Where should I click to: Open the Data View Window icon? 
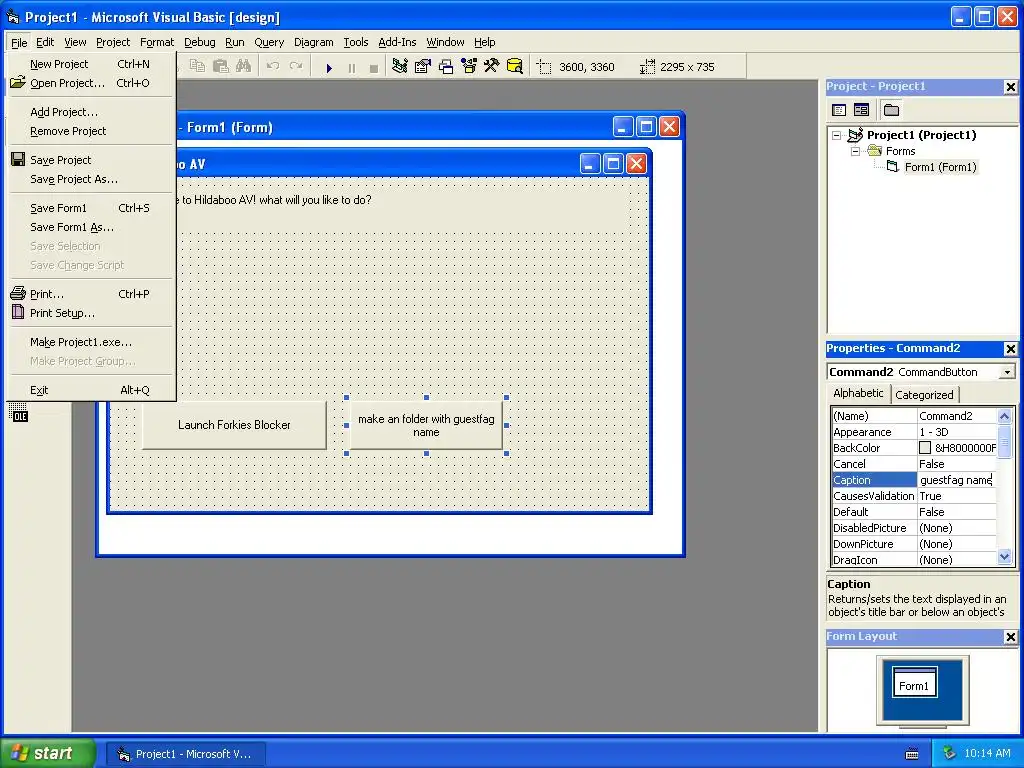[x=515, y=66]
